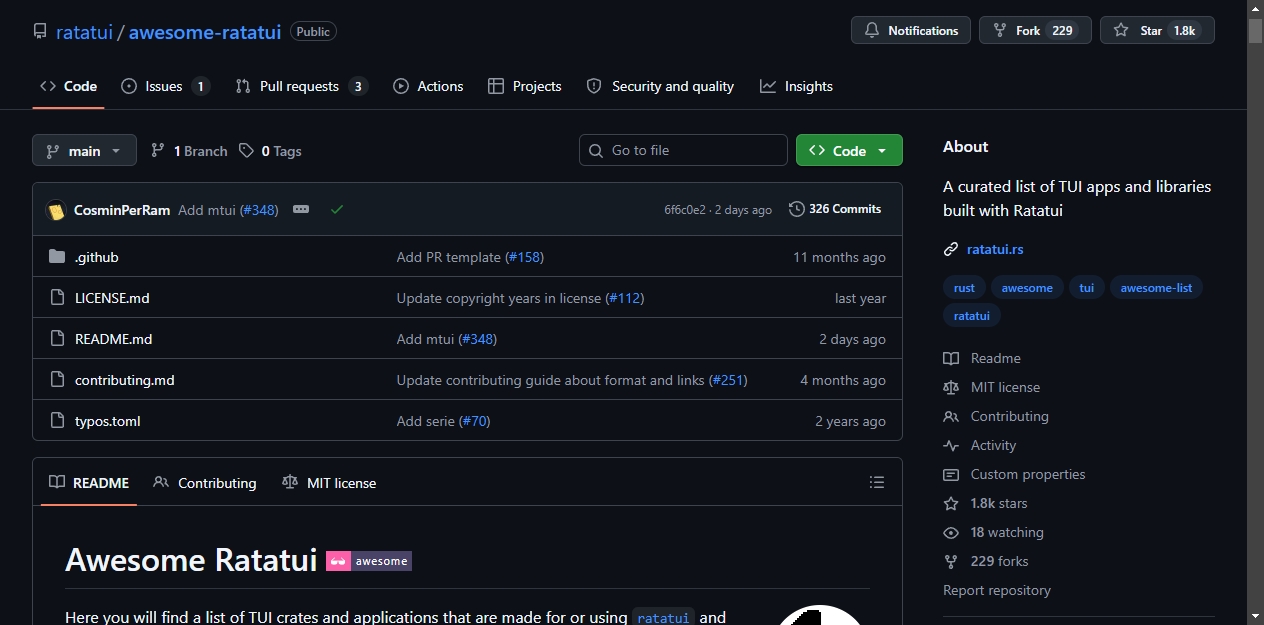Open the typos.toml file

point(108,421)
